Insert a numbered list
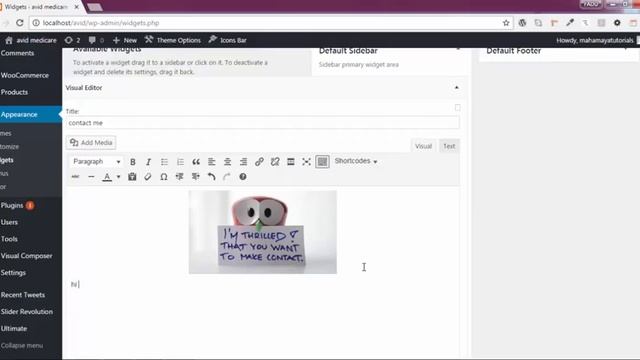This screenshot has height=360, width=640. point(180,162)
